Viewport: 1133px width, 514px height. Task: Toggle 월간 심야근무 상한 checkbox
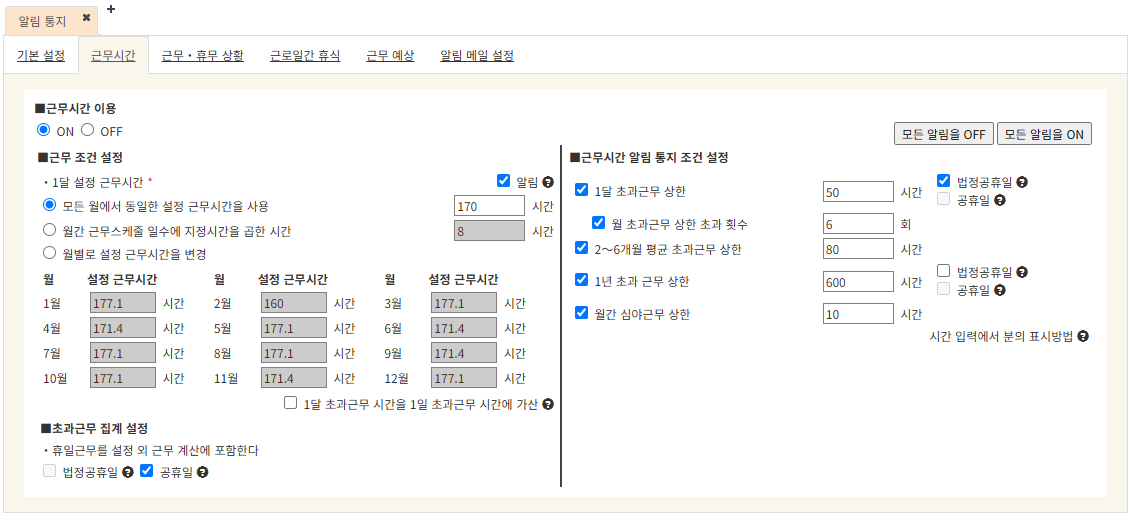click(x=582, y=313)
